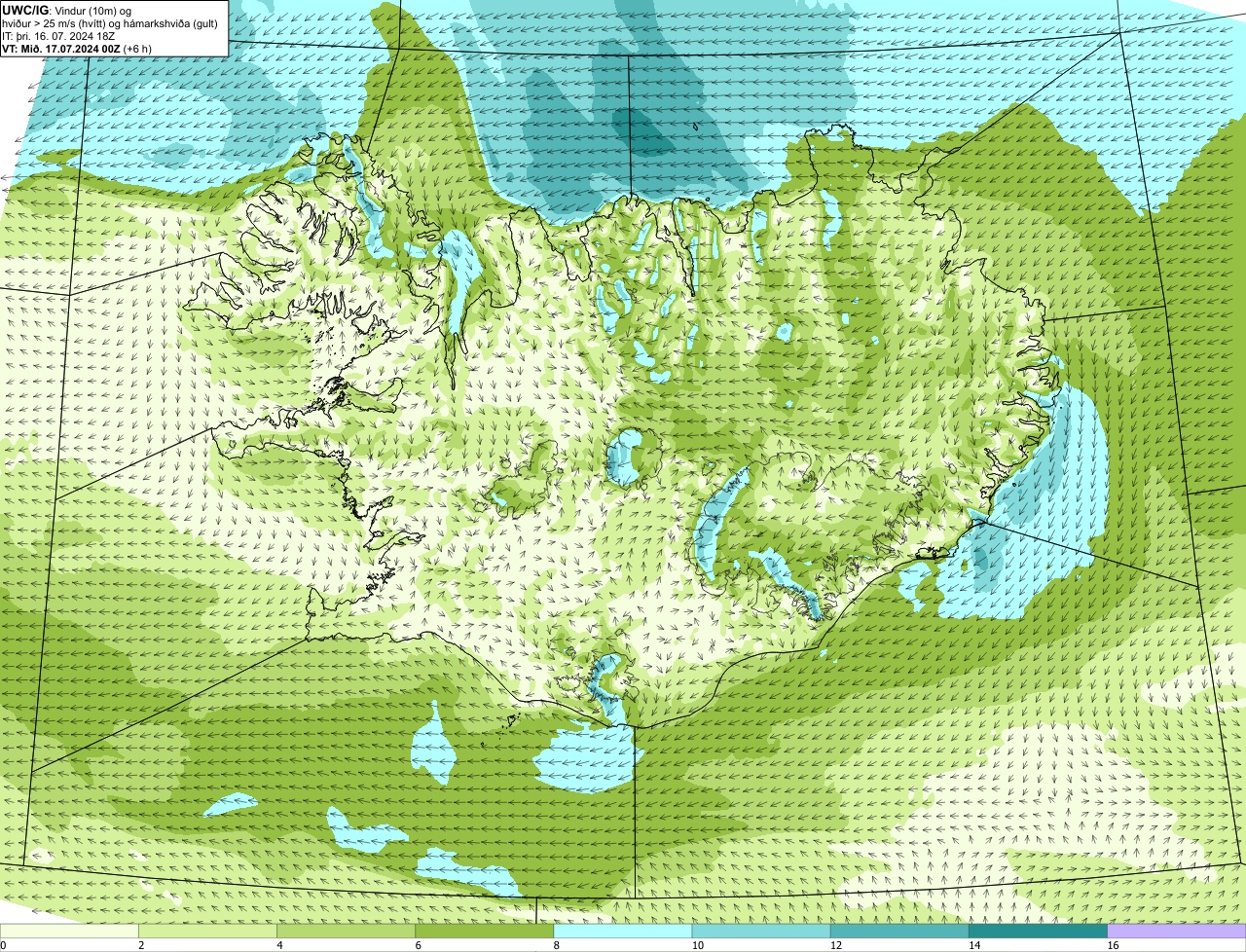This screenshot has width=1246, height=952.
Task: Click the colorbar label "14"
Action: click(x=973, y=945)
